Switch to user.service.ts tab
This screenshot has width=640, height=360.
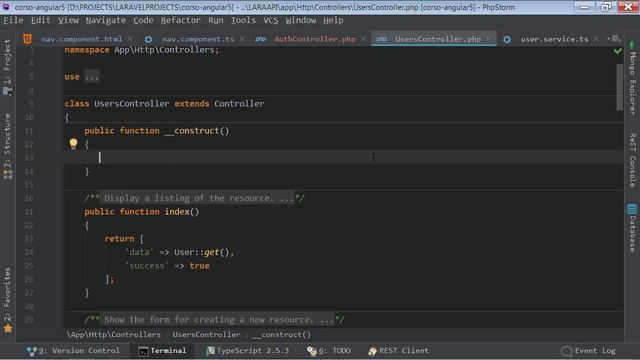coord(554,39)
